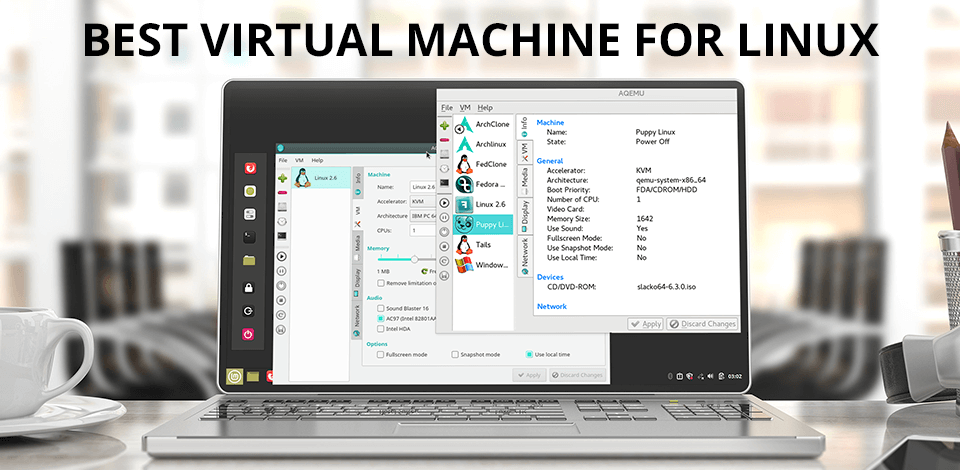This screenshot has width=960, height=470.
Task: Toggle Use local time checkbox
Action: 529,354
